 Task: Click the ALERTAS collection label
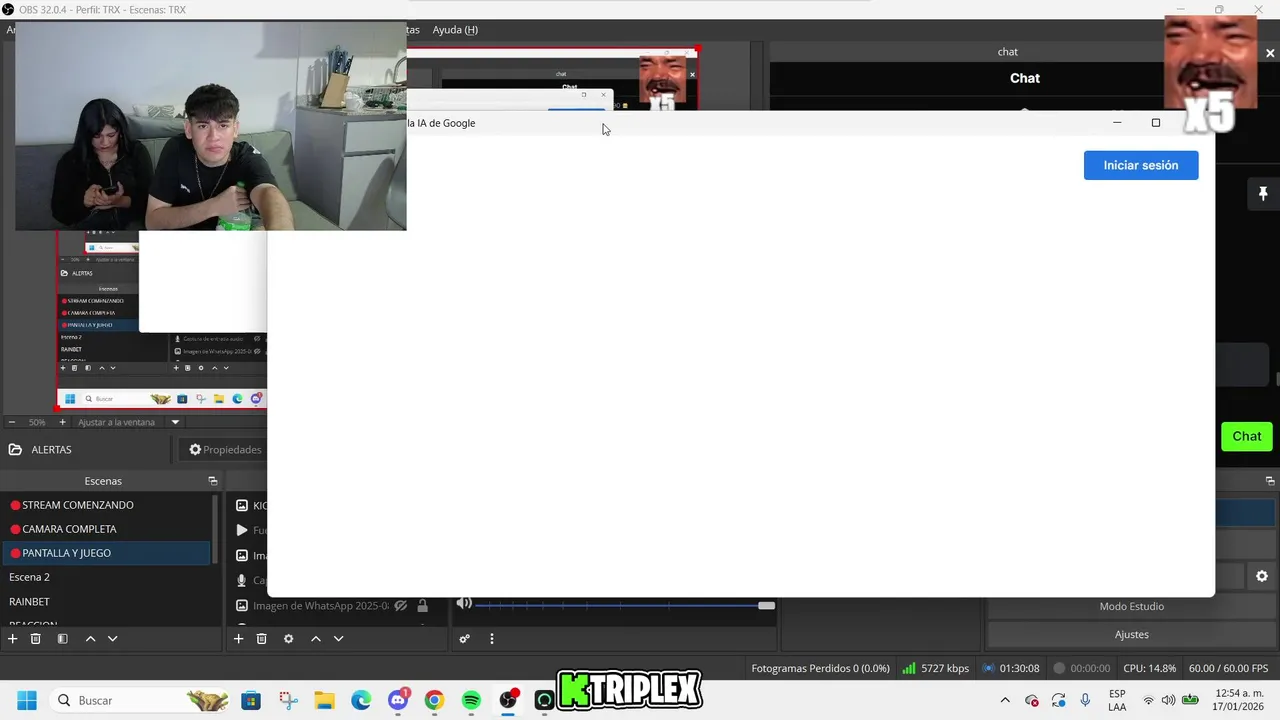[x=51, y=450]
